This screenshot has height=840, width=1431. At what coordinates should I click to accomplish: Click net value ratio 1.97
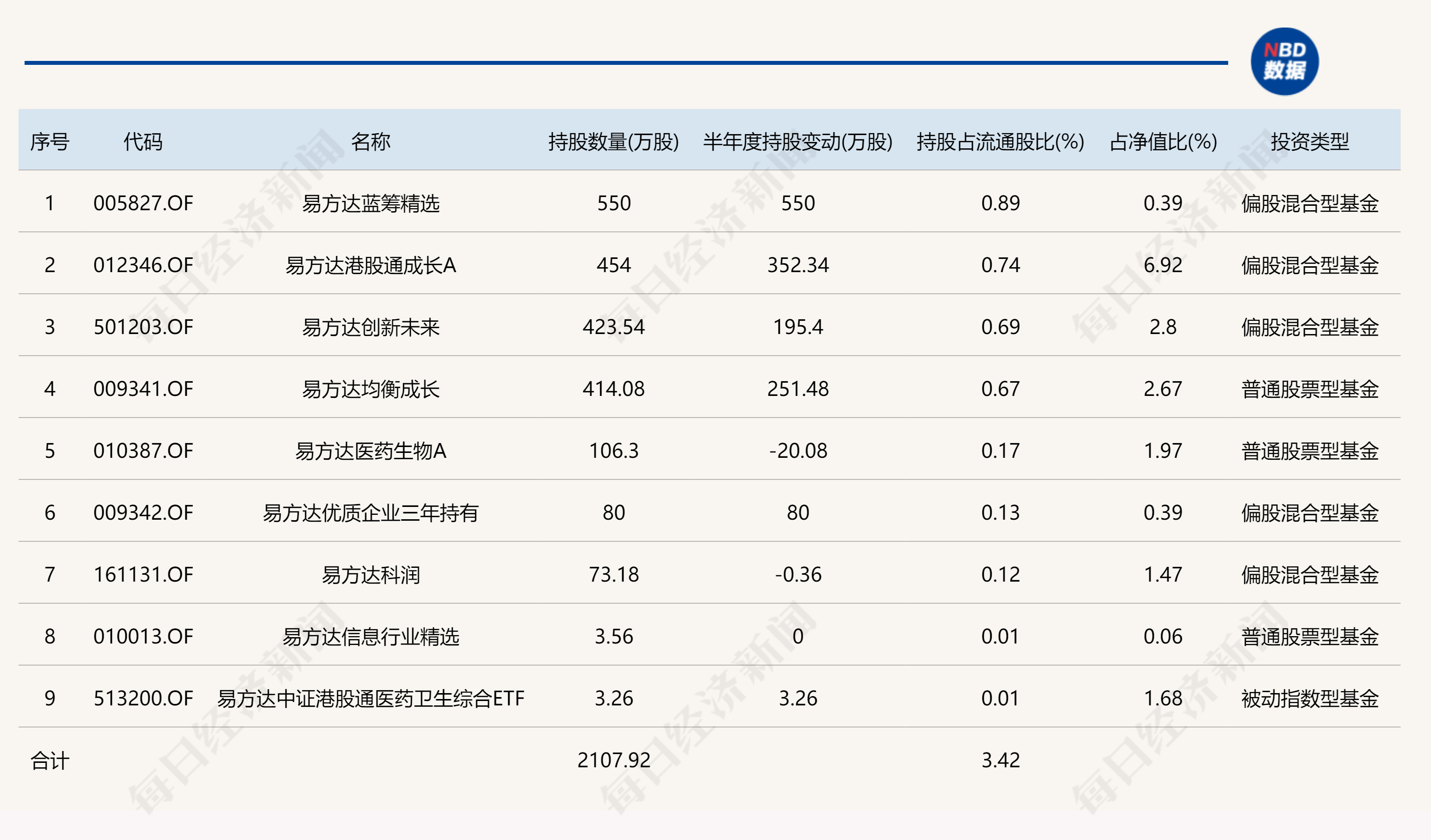1163,450
